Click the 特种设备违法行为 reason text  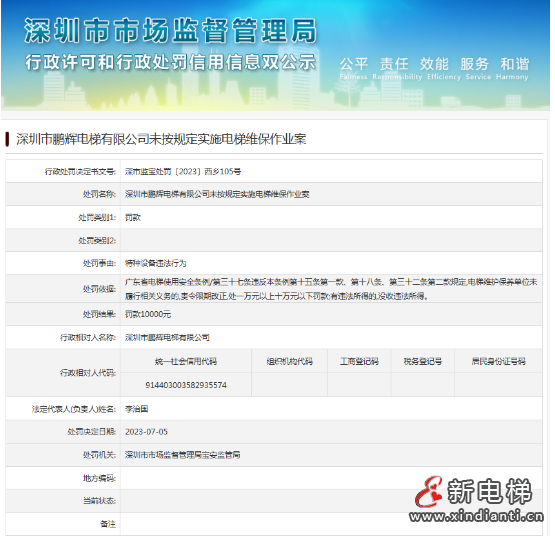[155, 263]
